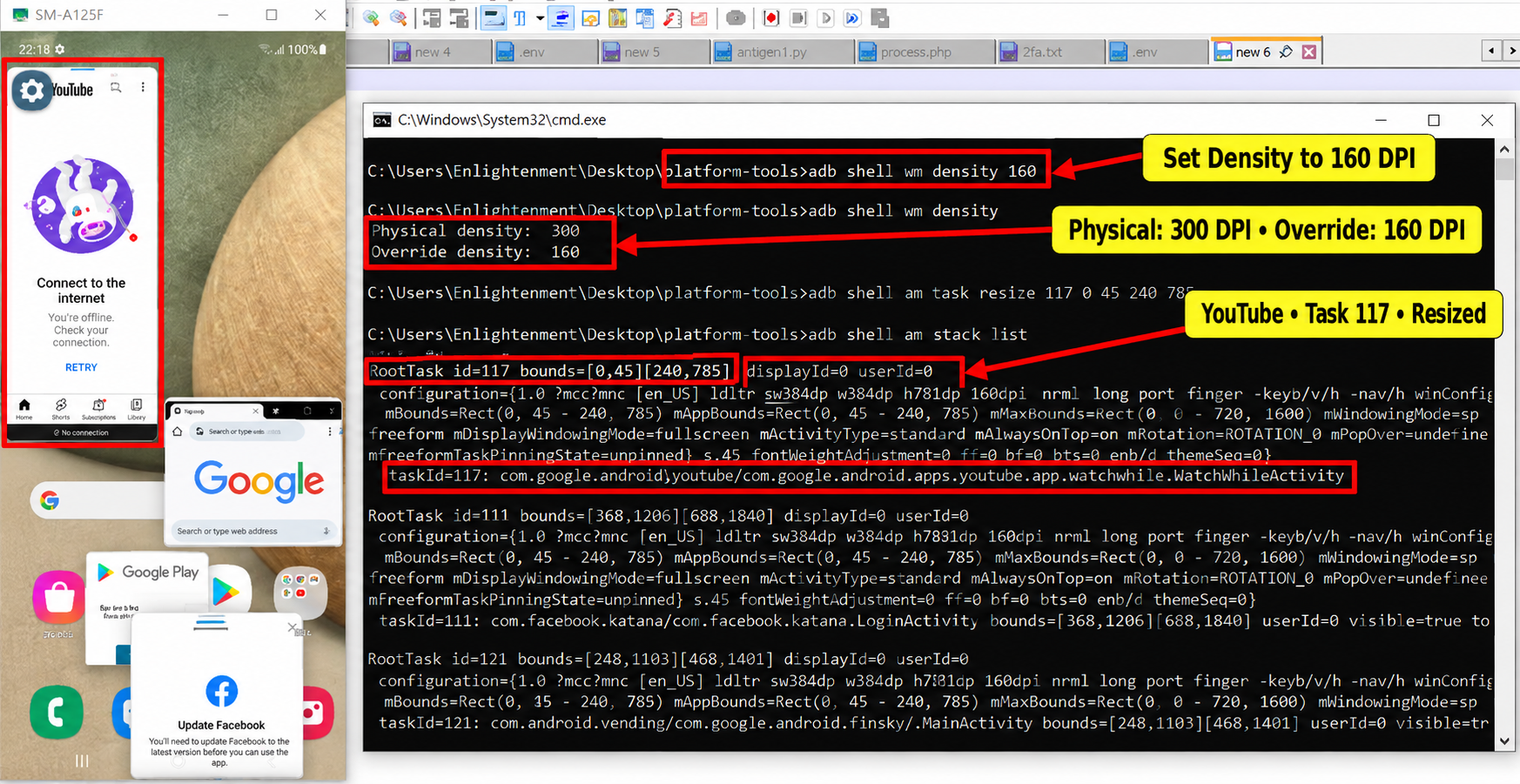
Task: Click the Notepad++ zoom out icon
Action: pos(399,17)
